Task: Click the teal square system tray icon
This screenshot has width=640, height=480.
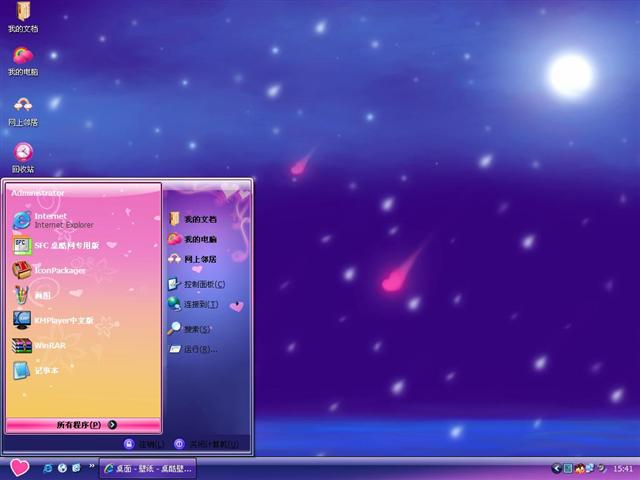Action: [568, 469]
